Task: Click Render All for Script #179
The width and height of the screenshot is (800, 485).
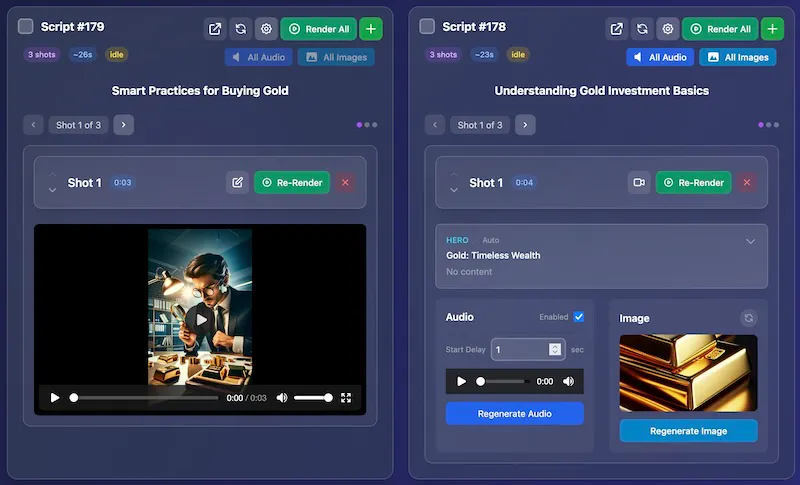Action: click(319, 29)
